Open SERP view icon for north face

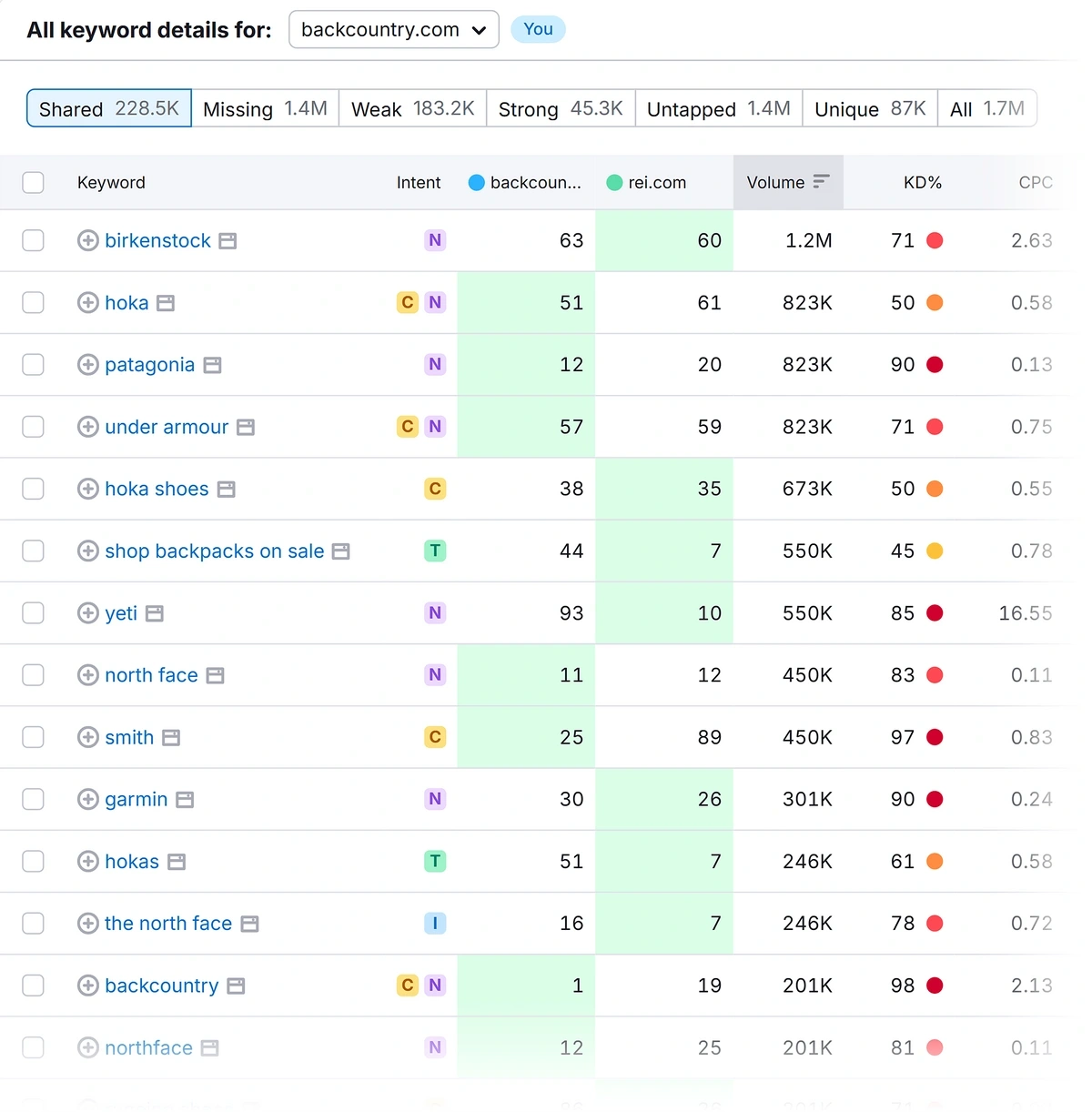click(216, 675)
